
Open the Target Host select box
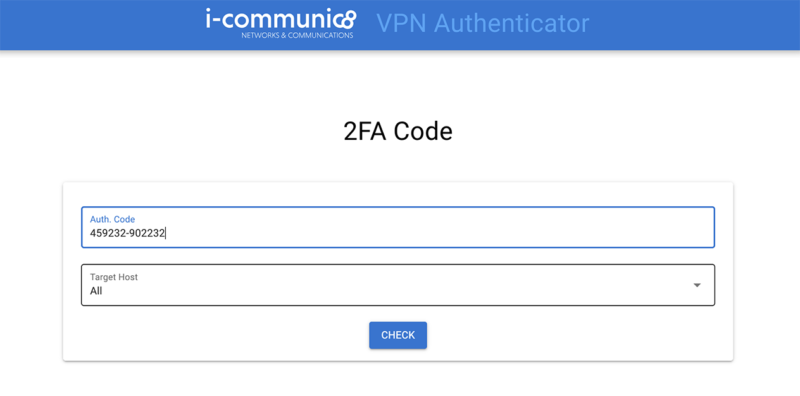398,285
